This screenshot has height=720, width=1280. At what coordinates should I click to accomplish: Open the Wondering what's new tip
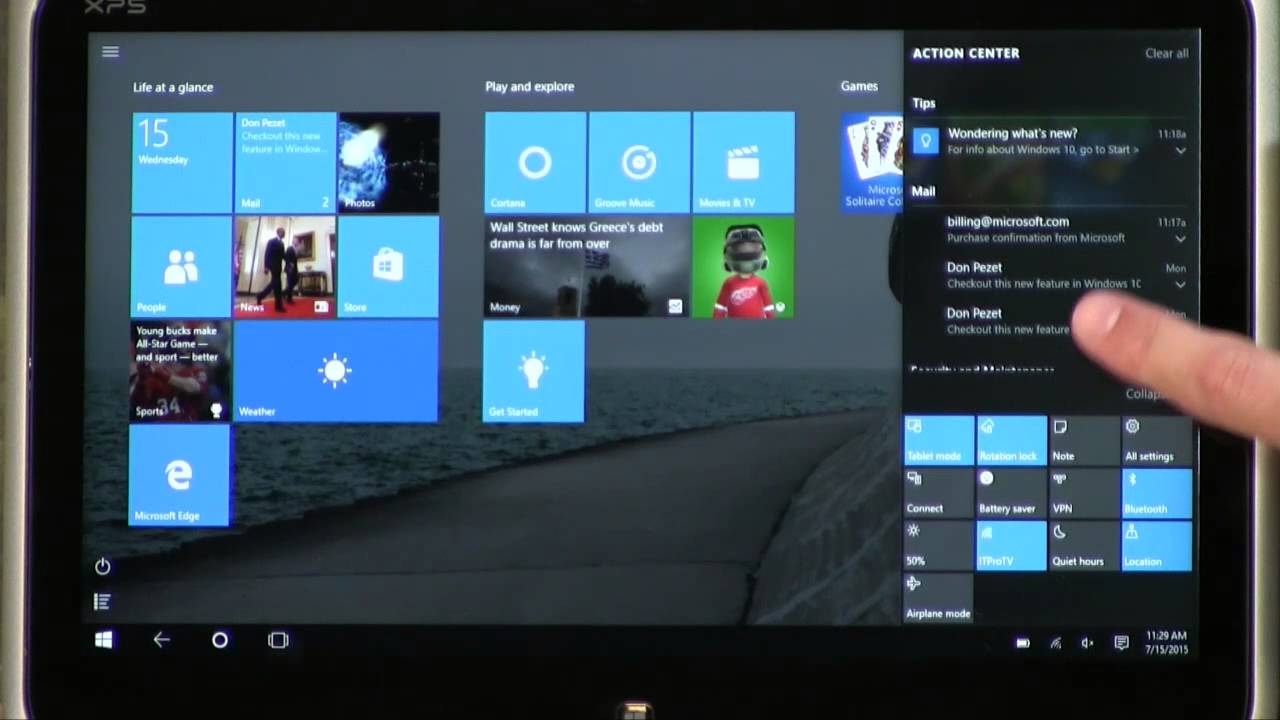(1049, 141)
